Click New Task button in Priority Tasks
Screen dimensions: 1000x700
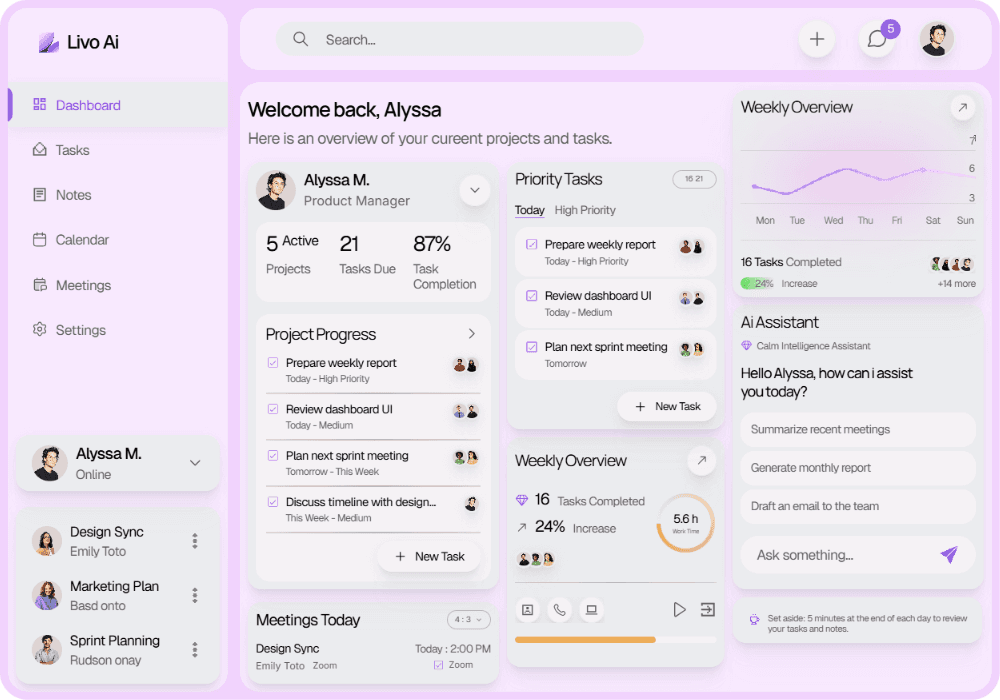point(667,407)
